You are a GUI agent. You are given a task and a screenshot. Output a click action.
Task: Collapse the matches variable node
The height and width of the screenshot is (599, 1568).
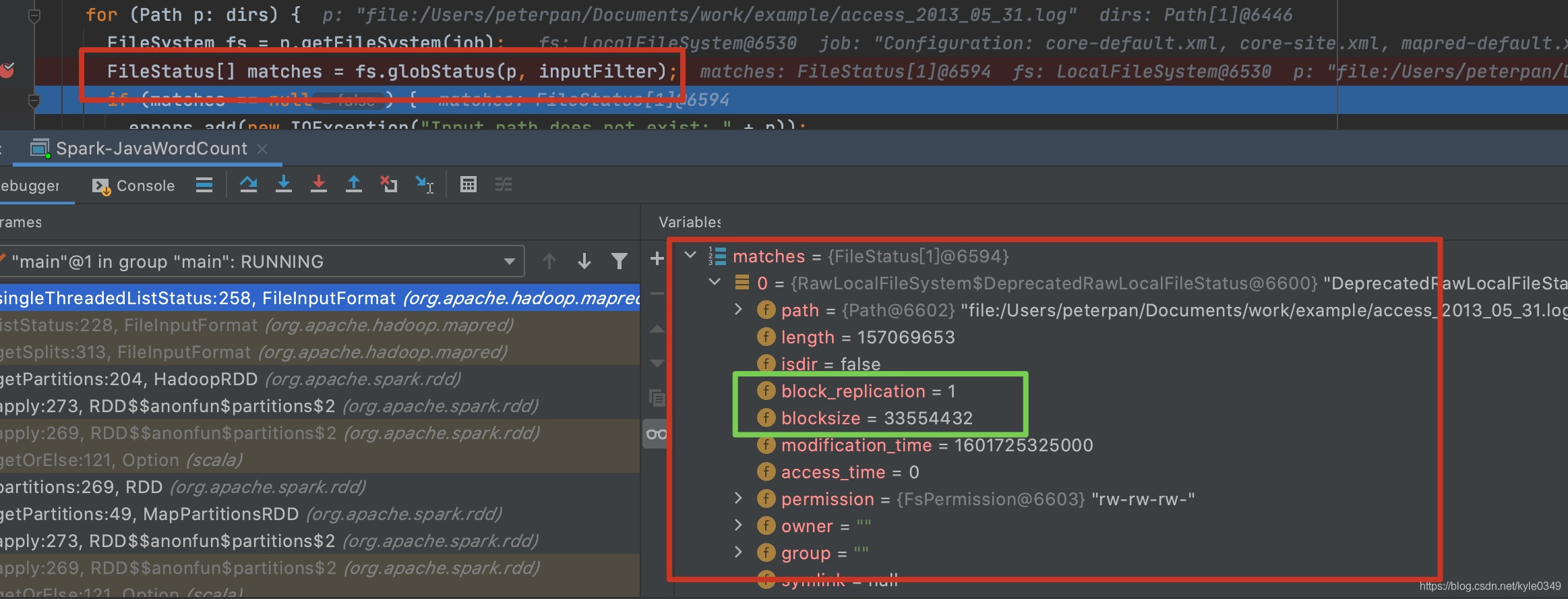coord(690,255)
